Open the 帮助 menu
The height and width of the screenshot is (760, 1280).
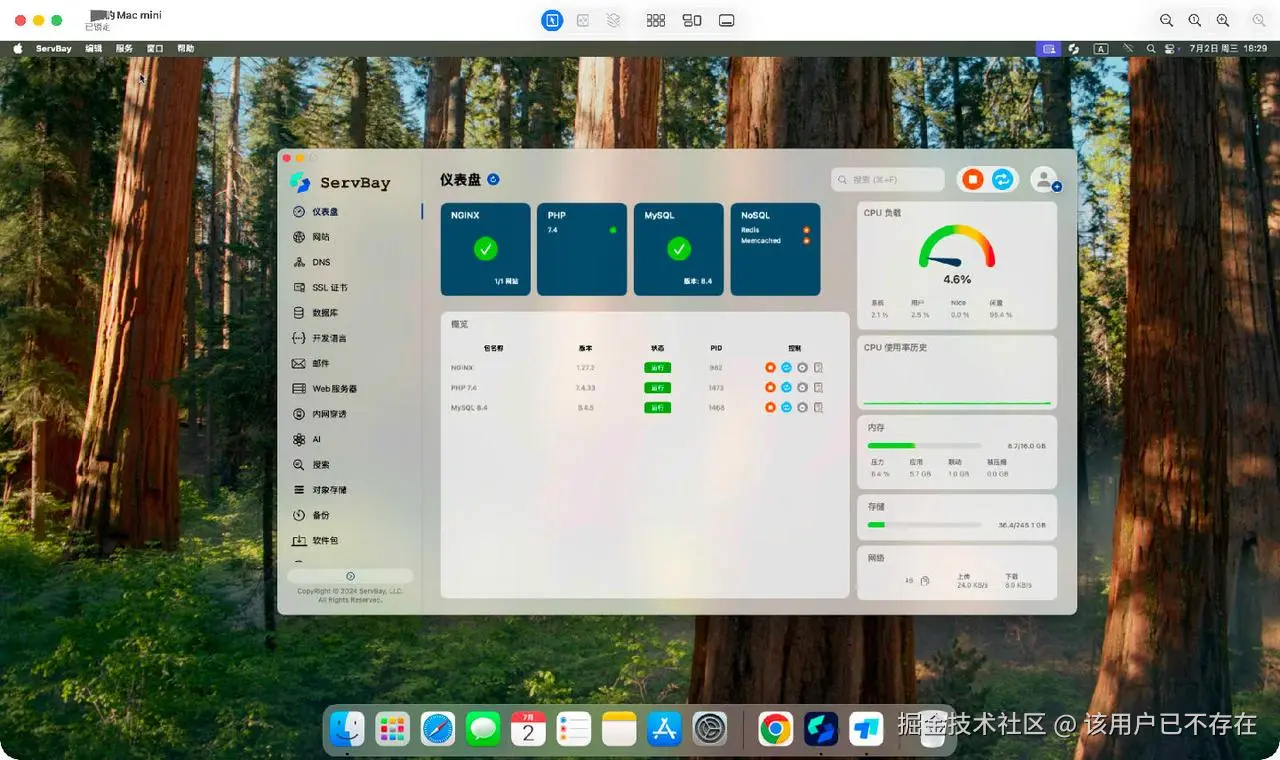click(x=186, y=48)
